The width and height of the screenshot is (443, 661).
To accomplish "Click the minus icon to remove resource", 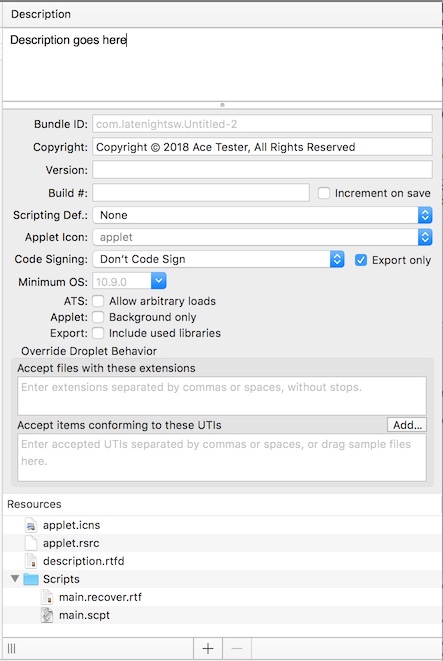I will tap(237, 648).
